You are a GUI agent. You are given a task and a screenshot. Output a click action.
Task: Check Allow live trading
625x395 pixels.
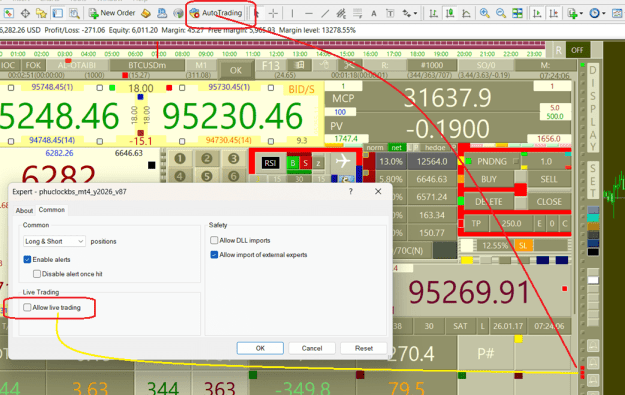point(27,307)
